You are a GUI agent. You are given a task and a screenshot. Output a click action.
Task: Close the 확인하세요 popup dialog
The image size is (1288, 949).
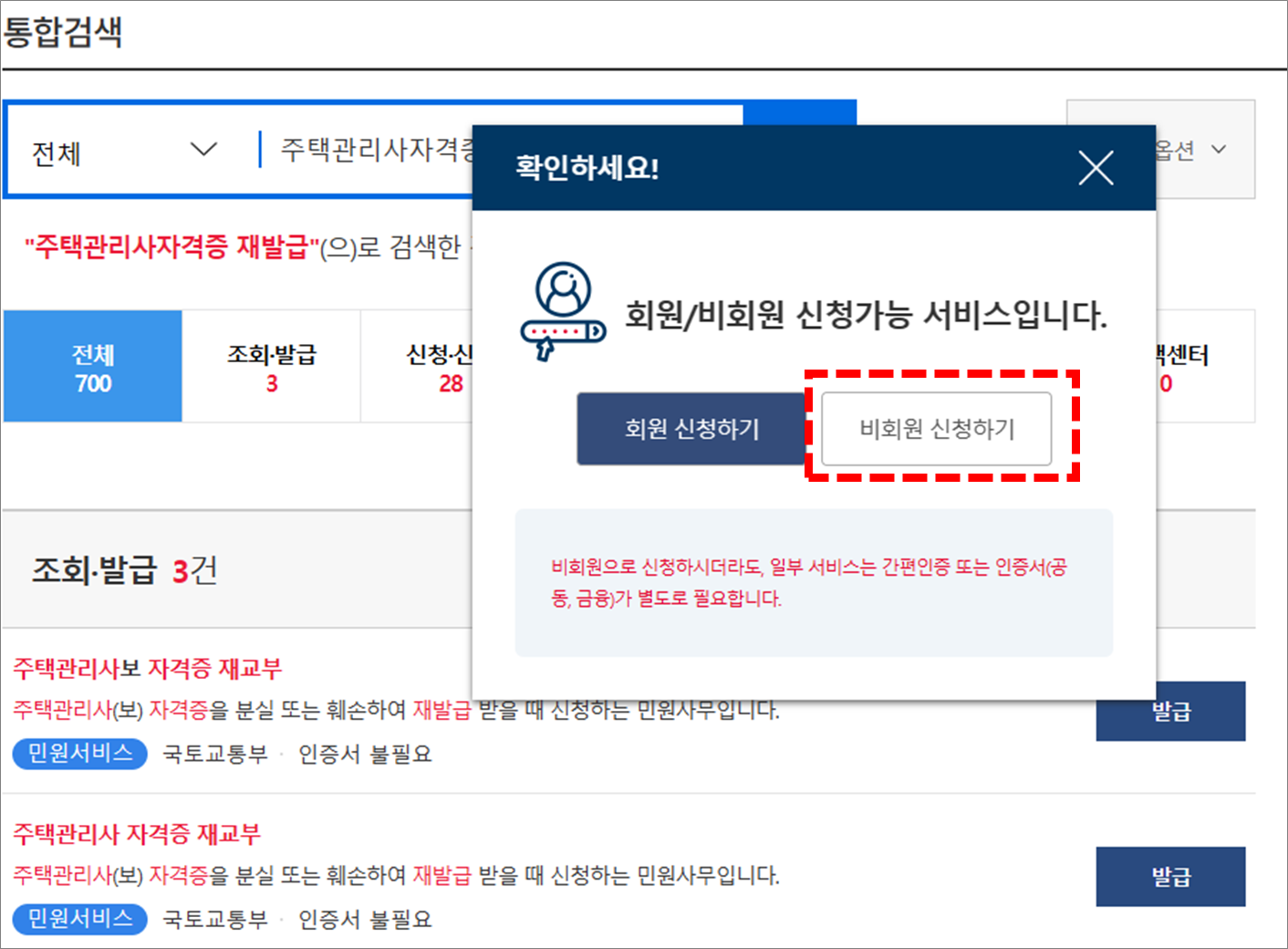pyautogui.click(x=1096, y=168)
